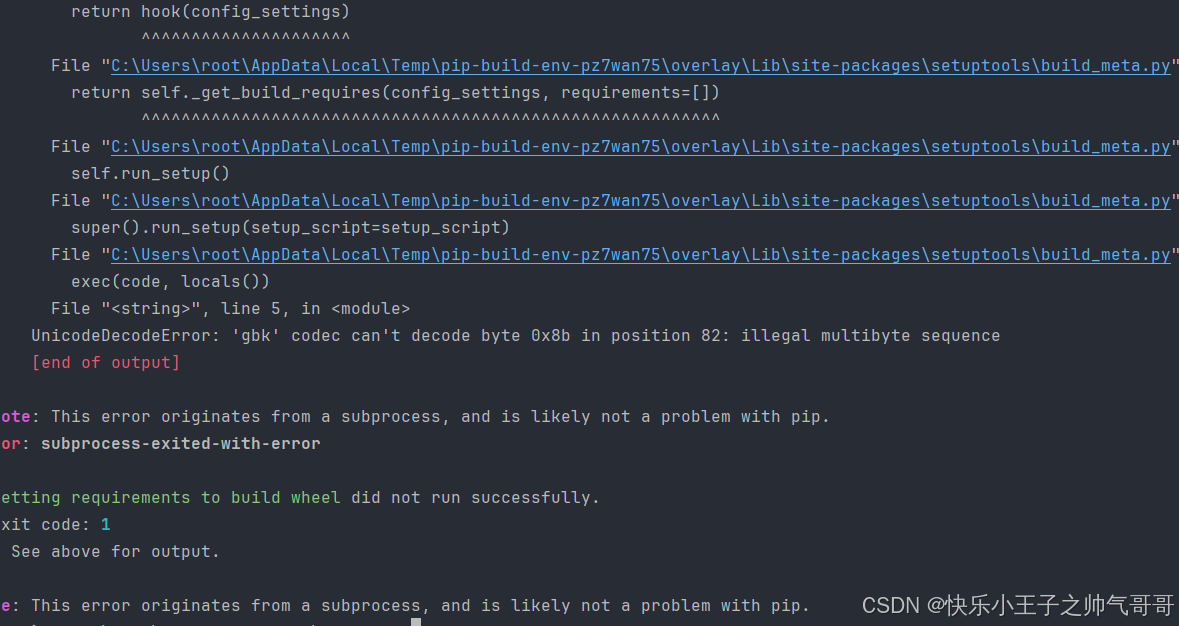Open build_meta.py link above self.run_setup() line
This screenshot has height=626, width=1179.
tap(640, 147)
